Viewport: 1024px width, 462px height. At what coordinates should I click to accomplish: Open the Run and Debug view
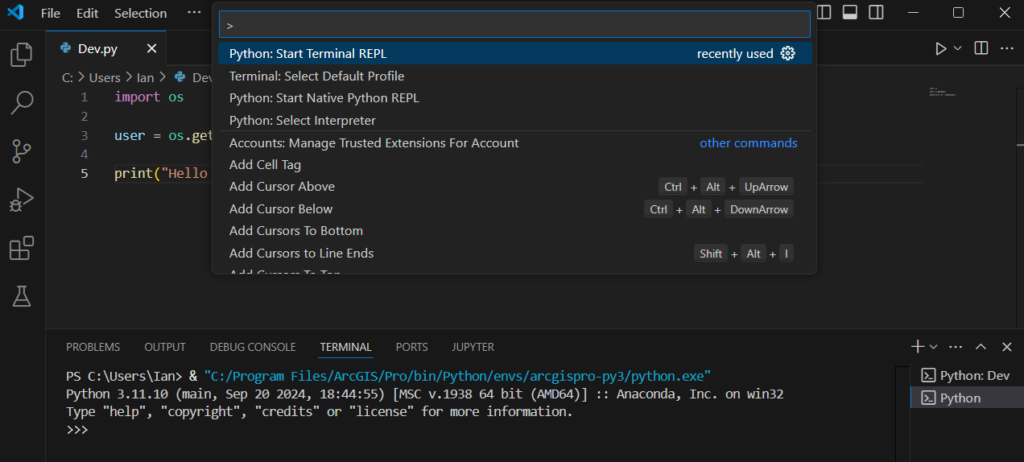coord(21,199)
